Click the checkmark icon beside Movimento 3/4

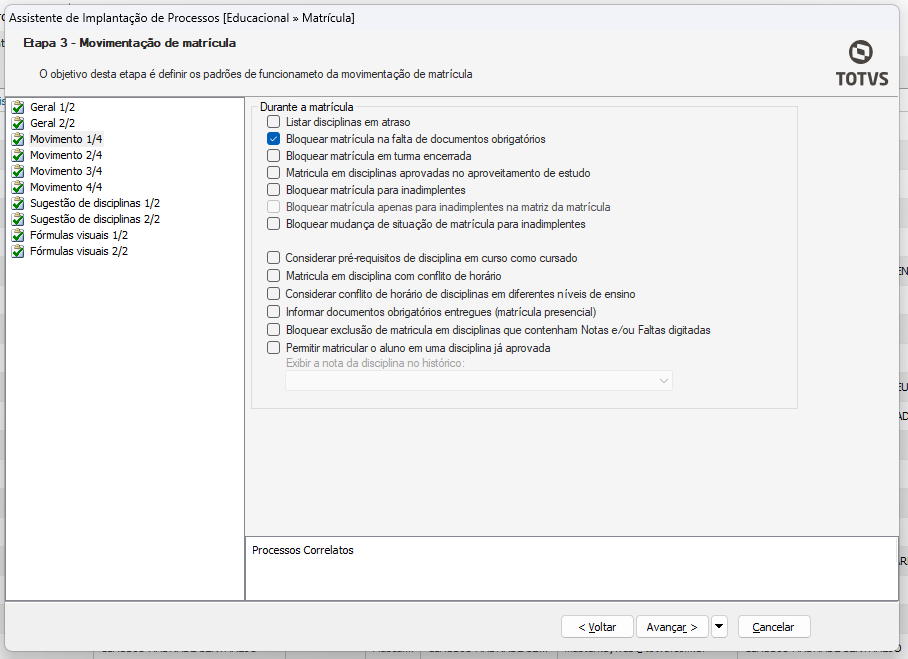tap(17, 171)
